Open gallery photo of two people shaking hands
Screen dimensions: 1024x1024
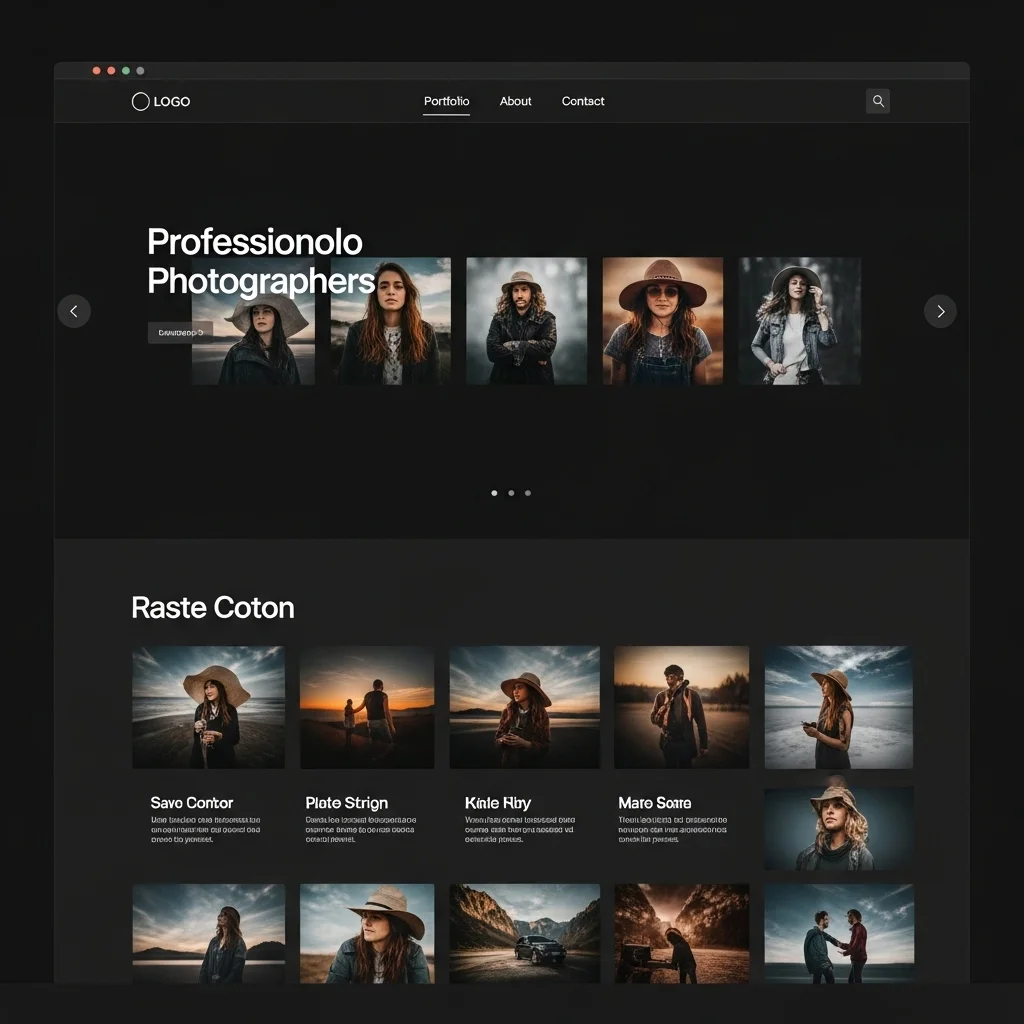pos(838,932)
